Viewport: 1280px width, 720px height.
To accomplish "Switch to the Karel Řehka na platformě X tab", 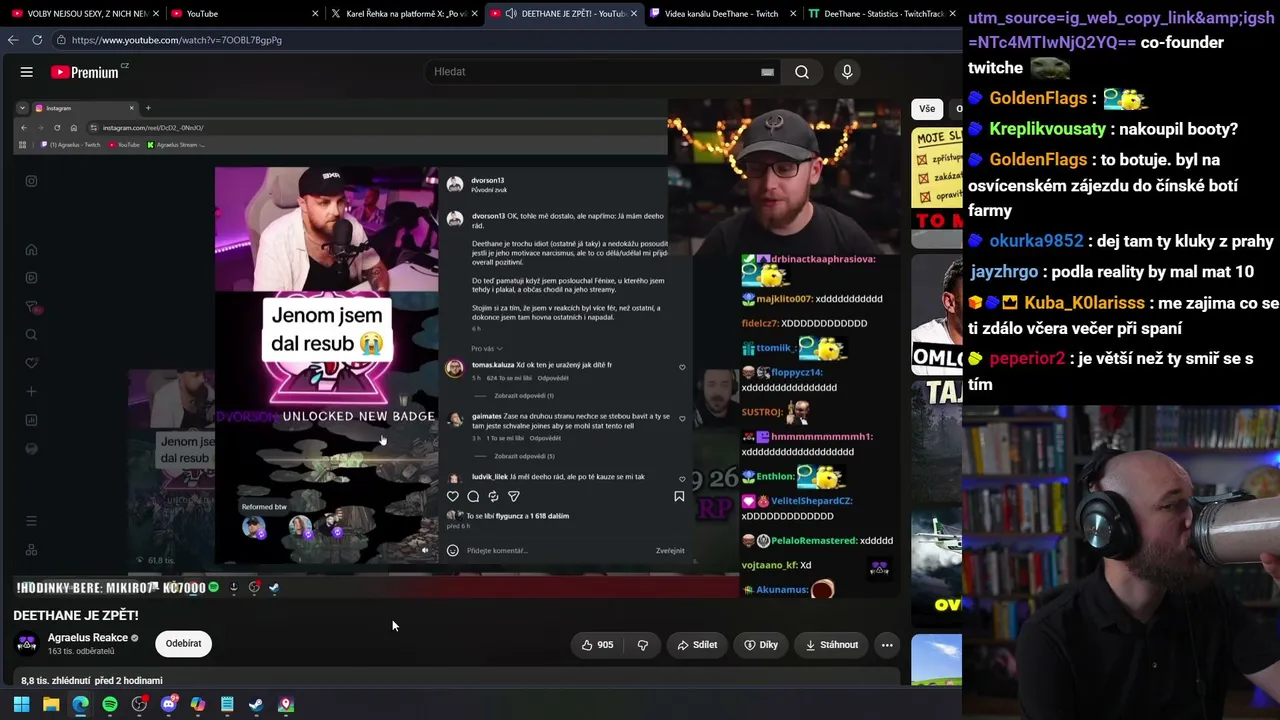I will (404, 14).
